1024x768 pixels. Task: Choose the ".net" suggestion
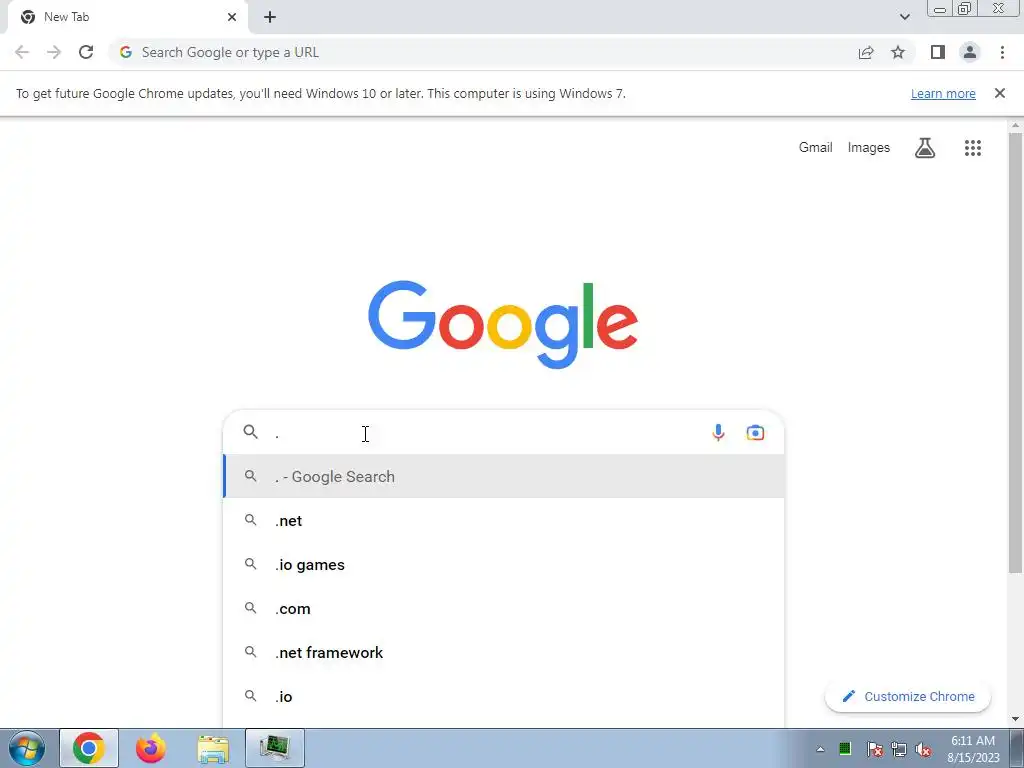point(504,520)
